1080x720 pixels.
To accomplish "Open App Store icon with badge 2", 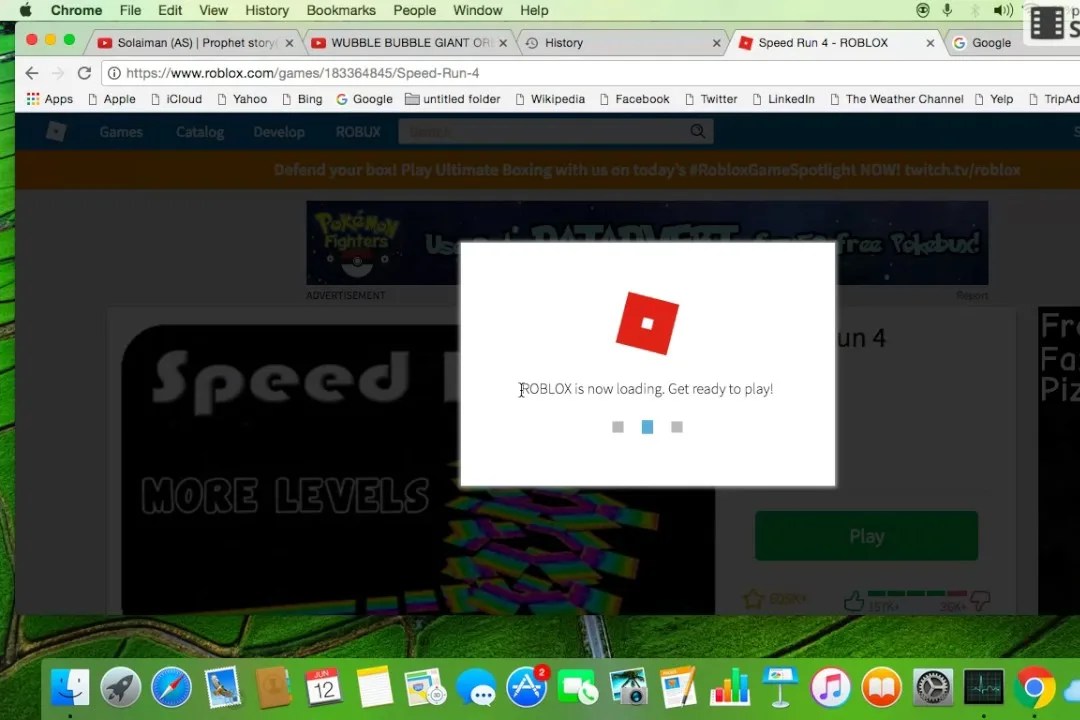I will point(527,687).
